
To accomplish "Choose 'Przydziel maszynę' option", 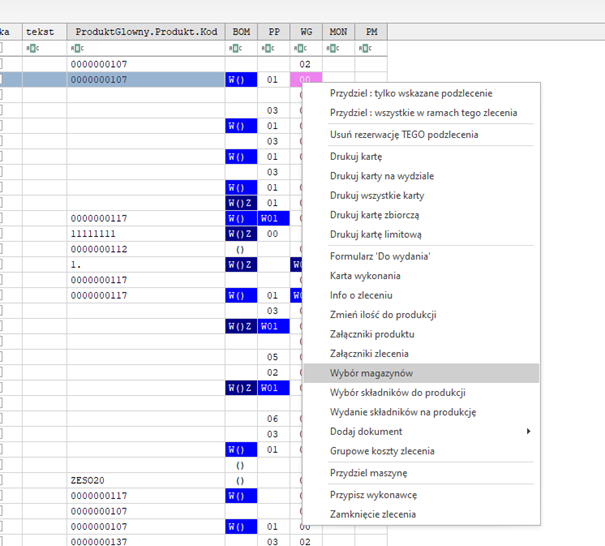I will [x=421, y=473].
